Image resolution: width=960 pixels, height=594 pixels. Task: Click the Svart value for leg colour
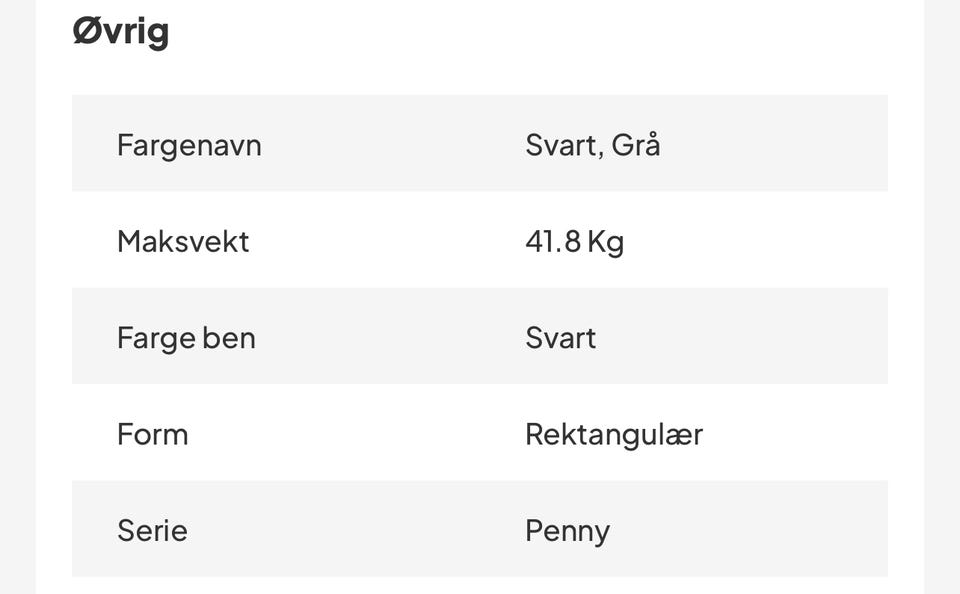561,338
